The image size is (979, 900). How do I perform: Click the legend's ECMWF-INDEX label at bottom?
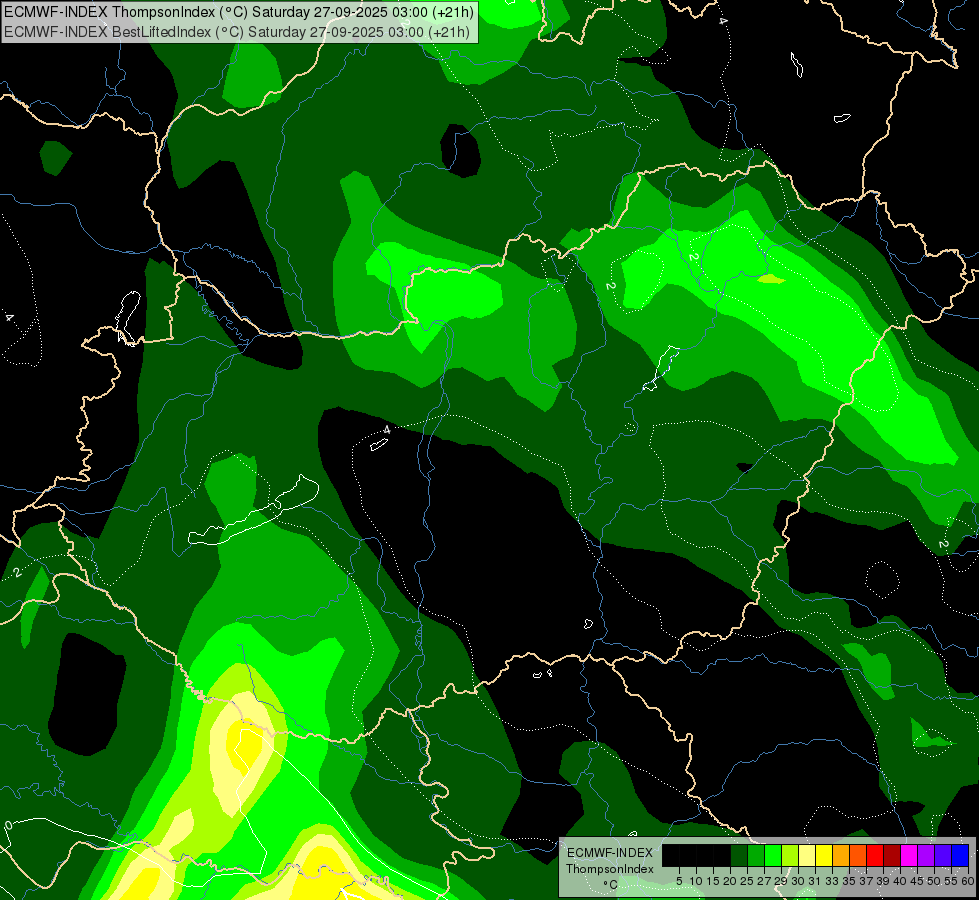tap(610, 853)
